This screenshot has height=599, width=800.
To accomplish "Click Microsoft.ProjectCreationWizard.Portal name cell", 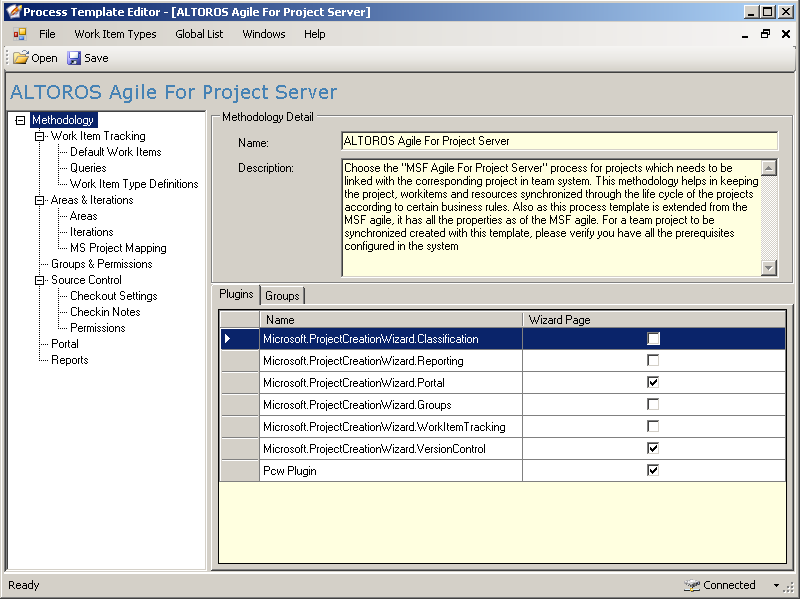I will pos(391,383).
